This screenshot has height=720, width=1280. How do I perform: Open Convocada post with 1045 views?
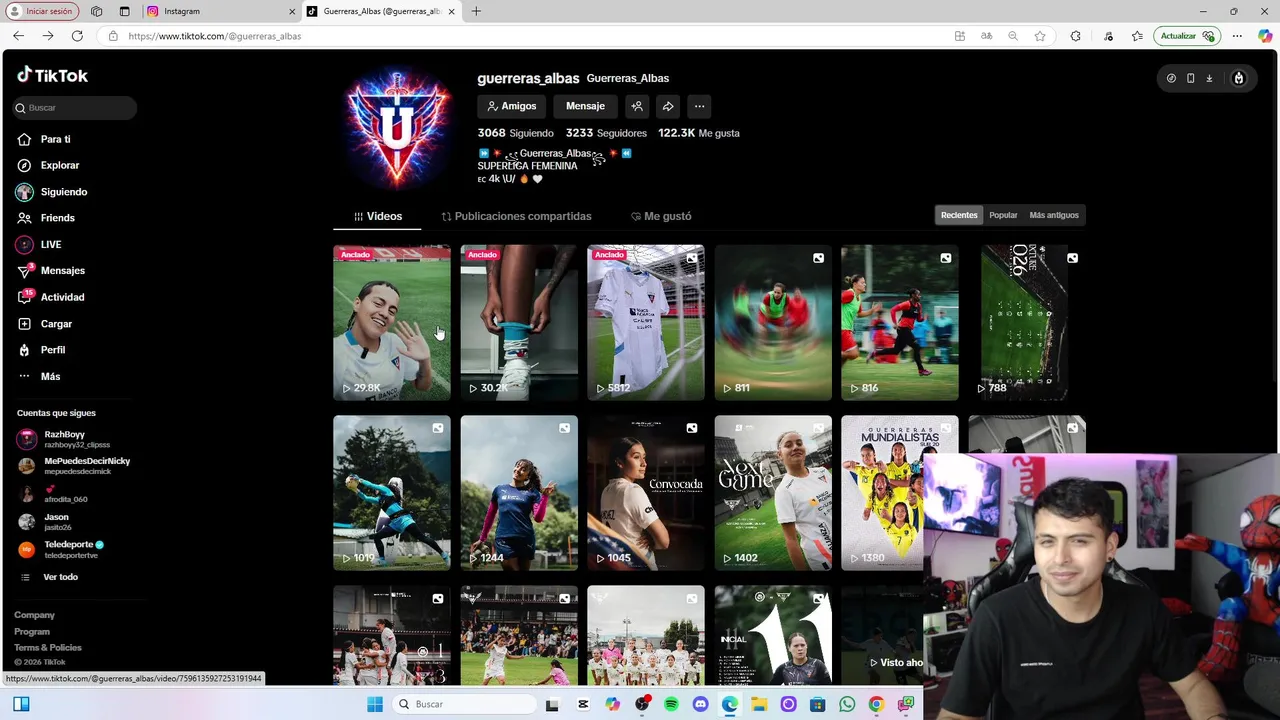click(x=646, y=493)
